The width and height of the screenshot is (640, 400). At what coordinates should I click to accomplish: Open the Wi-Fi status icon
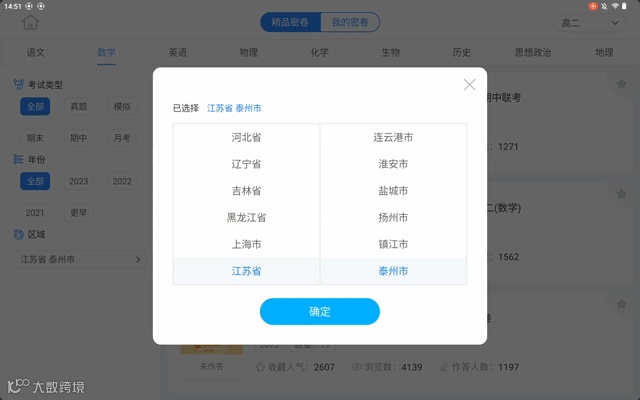(x=615, y=6)
